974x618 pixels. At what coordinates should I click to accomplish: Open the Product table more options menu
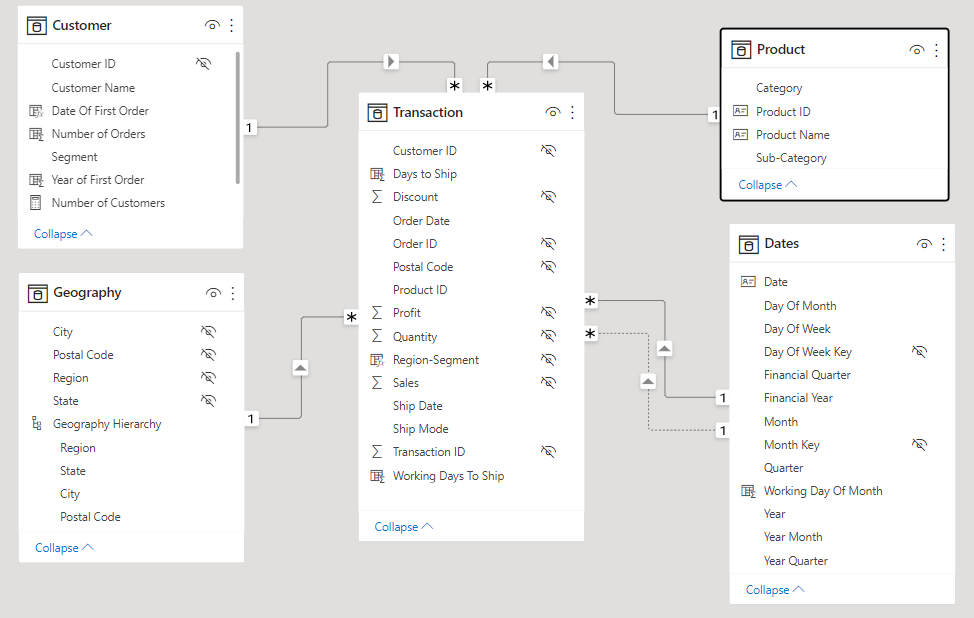pyautogui.click(x=936, y=50)
